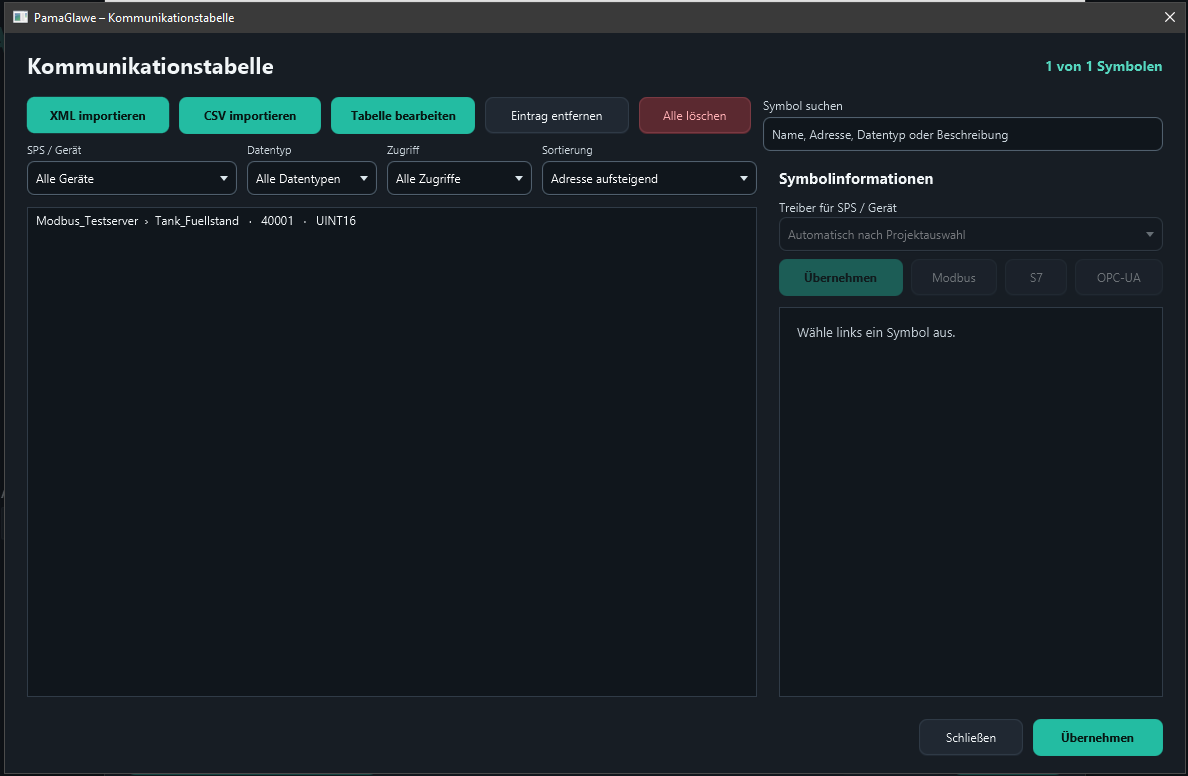The width and height of the screenshot is (1188, 776).
Task: Click the "Wähle links ein Symbol aus." hint
Action: coord(876,332)
